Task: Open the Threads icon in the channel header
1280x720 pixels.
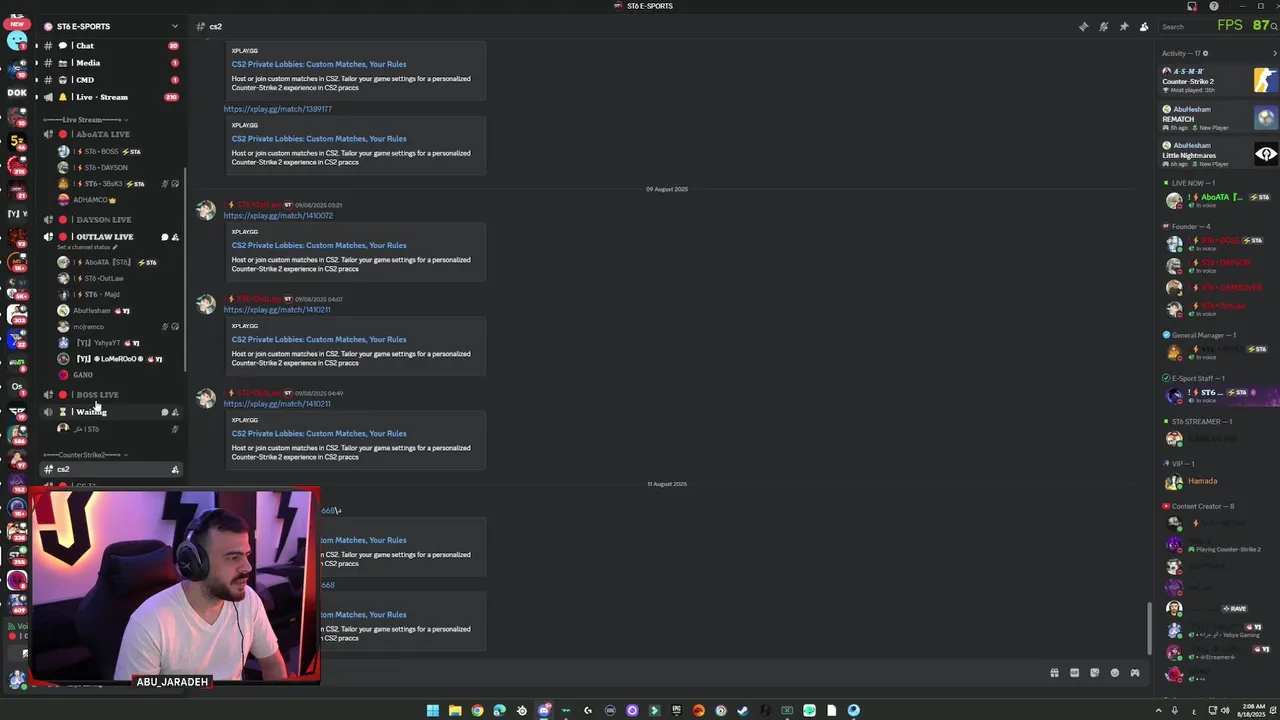Action: [1083, 27]
